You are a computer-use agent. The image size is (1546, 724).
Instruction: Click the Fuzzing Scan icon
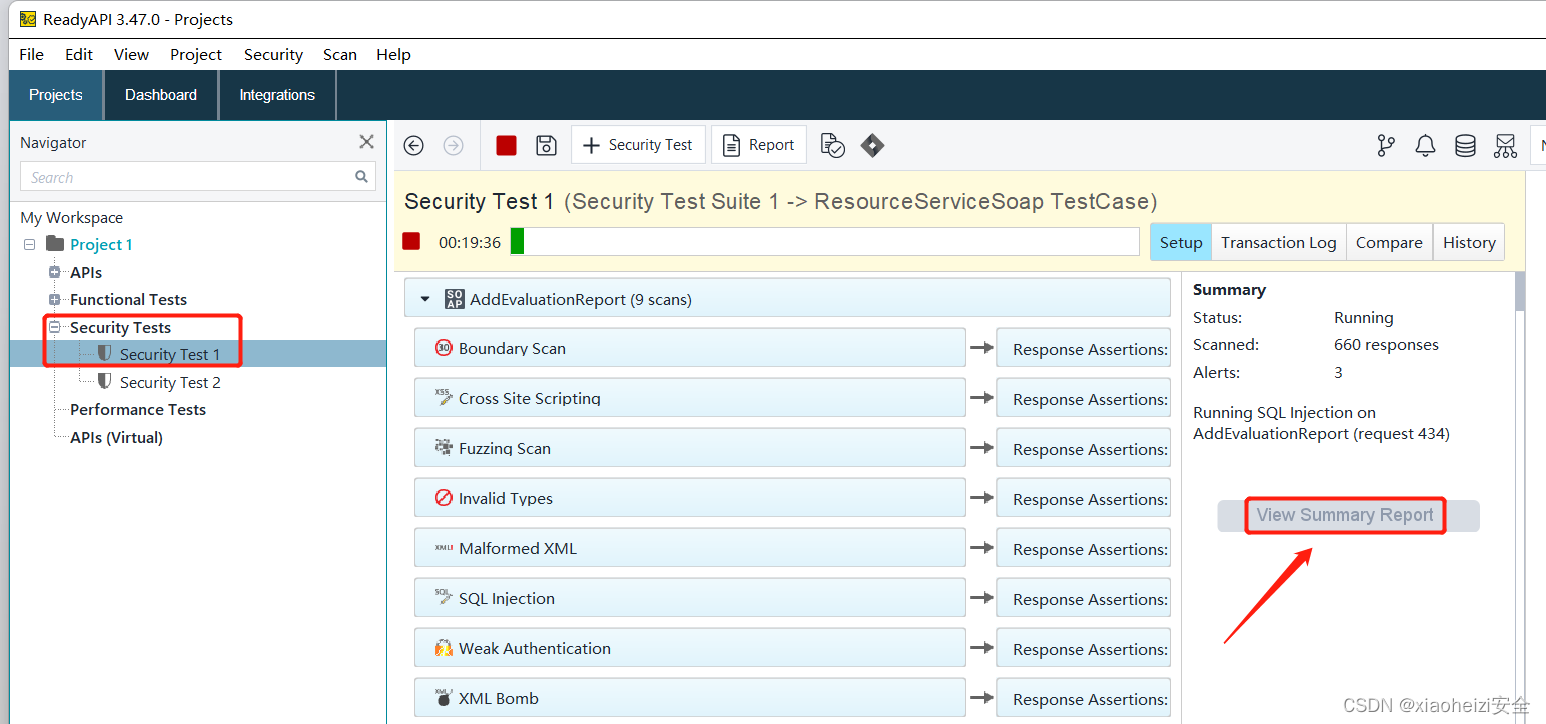tap(444, 447)
